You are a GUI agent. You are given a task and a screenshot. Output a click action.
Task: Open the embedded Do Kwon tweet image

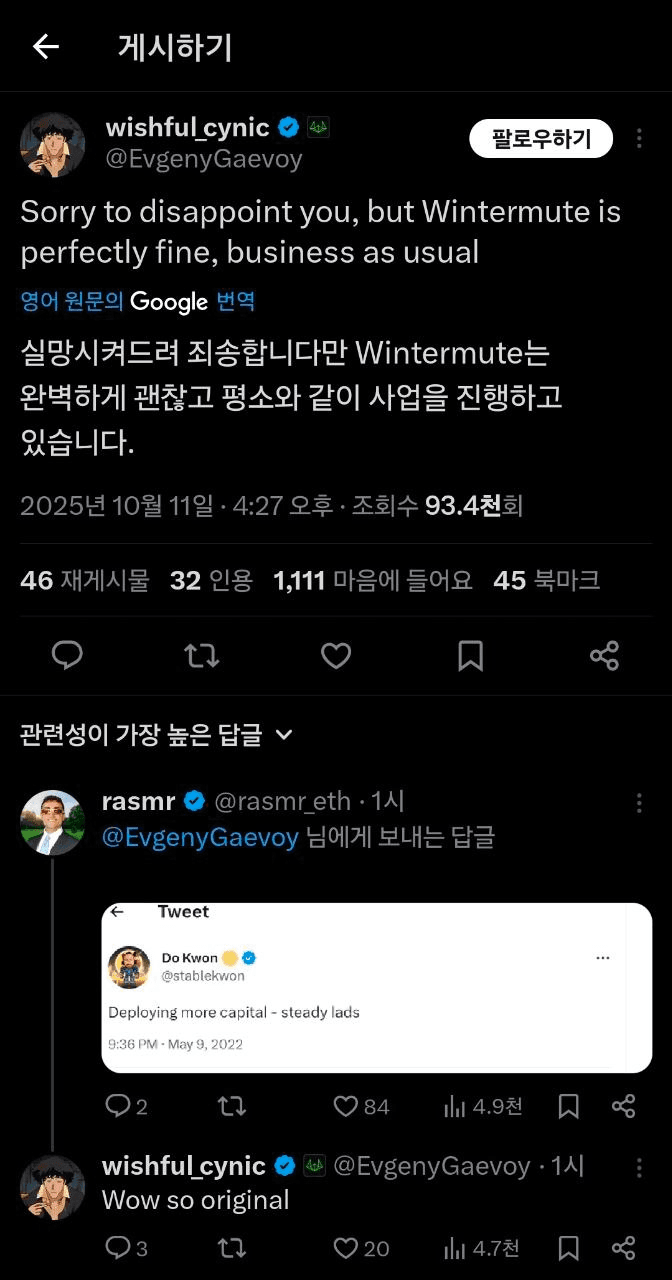376,987
